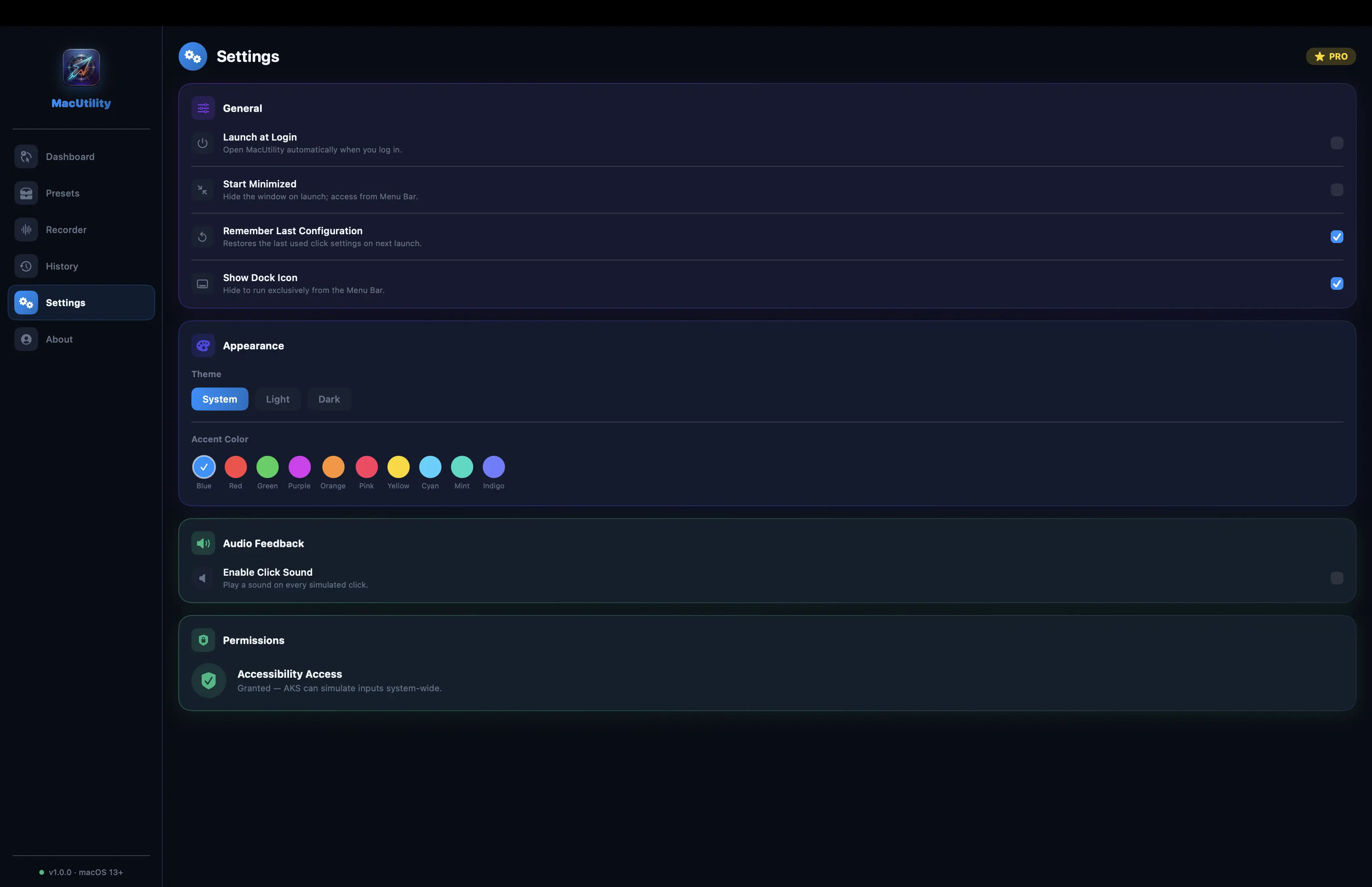This screenshot has height=887, width=1372.
Task: Click the Settings header gears icon
Action: tap(193, 56)
